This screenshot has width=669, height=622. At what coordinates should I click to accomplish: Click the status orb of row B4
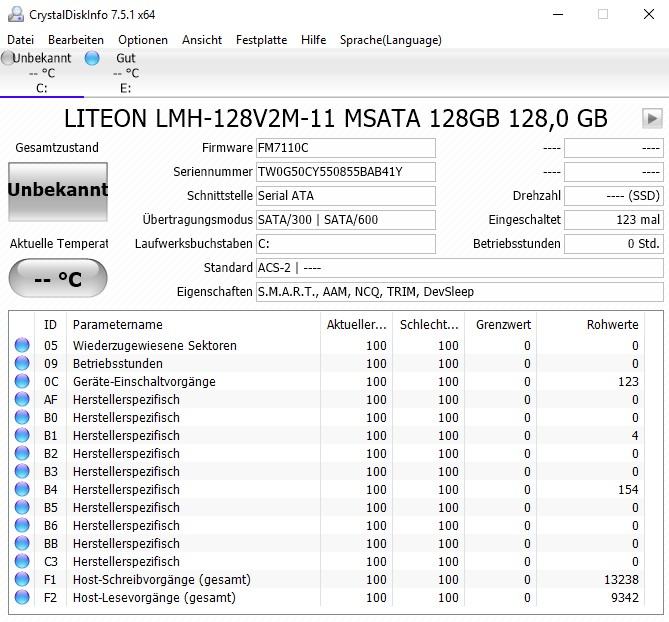[x=22, y=489]
